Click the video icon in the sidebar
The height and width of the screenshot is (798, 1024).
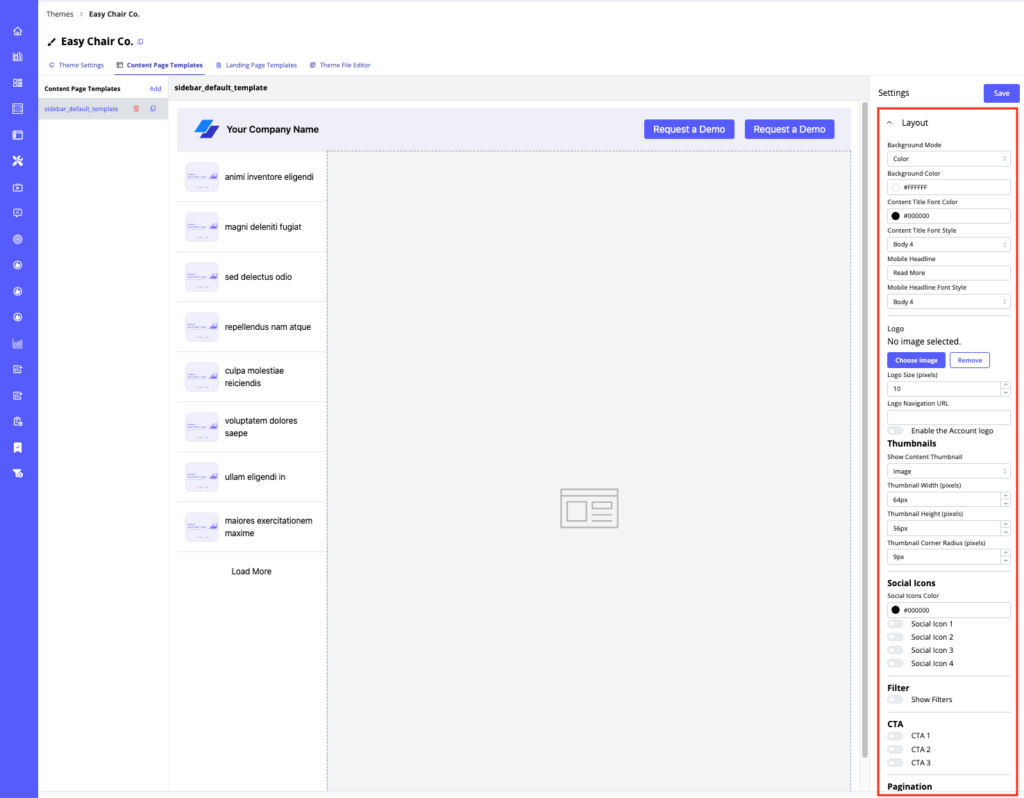16,187
